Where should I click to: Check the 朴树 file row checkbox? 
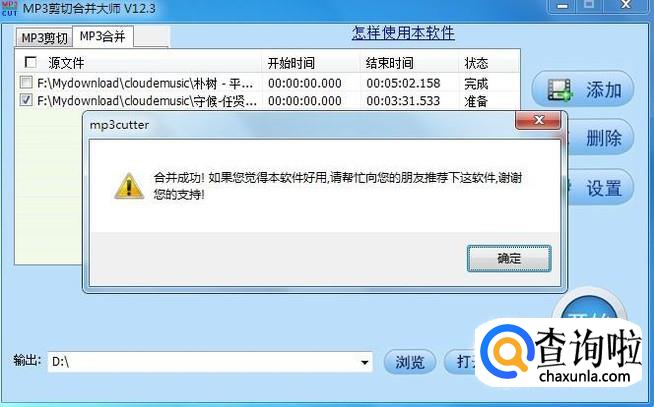point(26,82)
